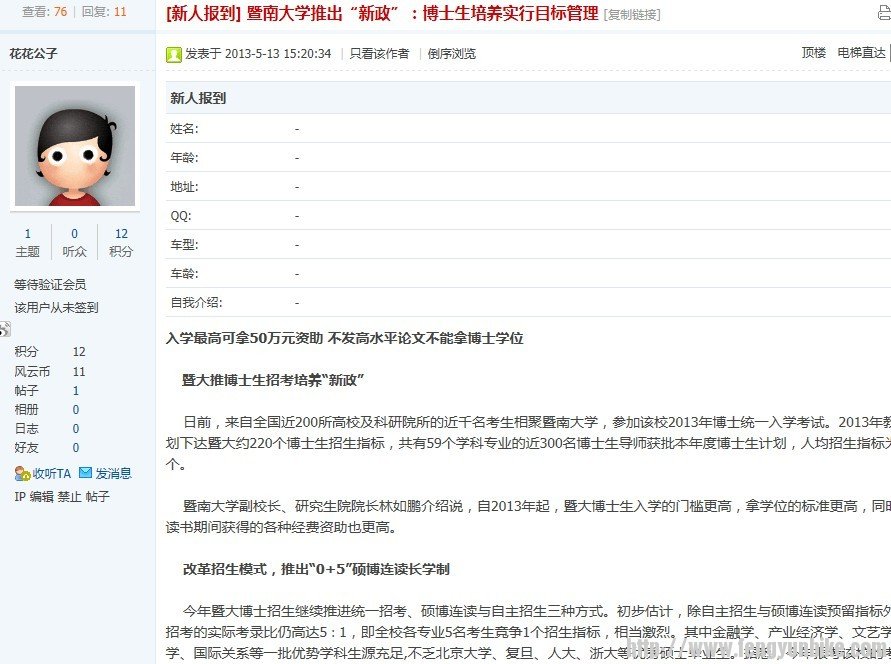Viewport: 891px width, 664px height.
Task: Click 禁止 to ban the user
Action: tap(70, 498)
